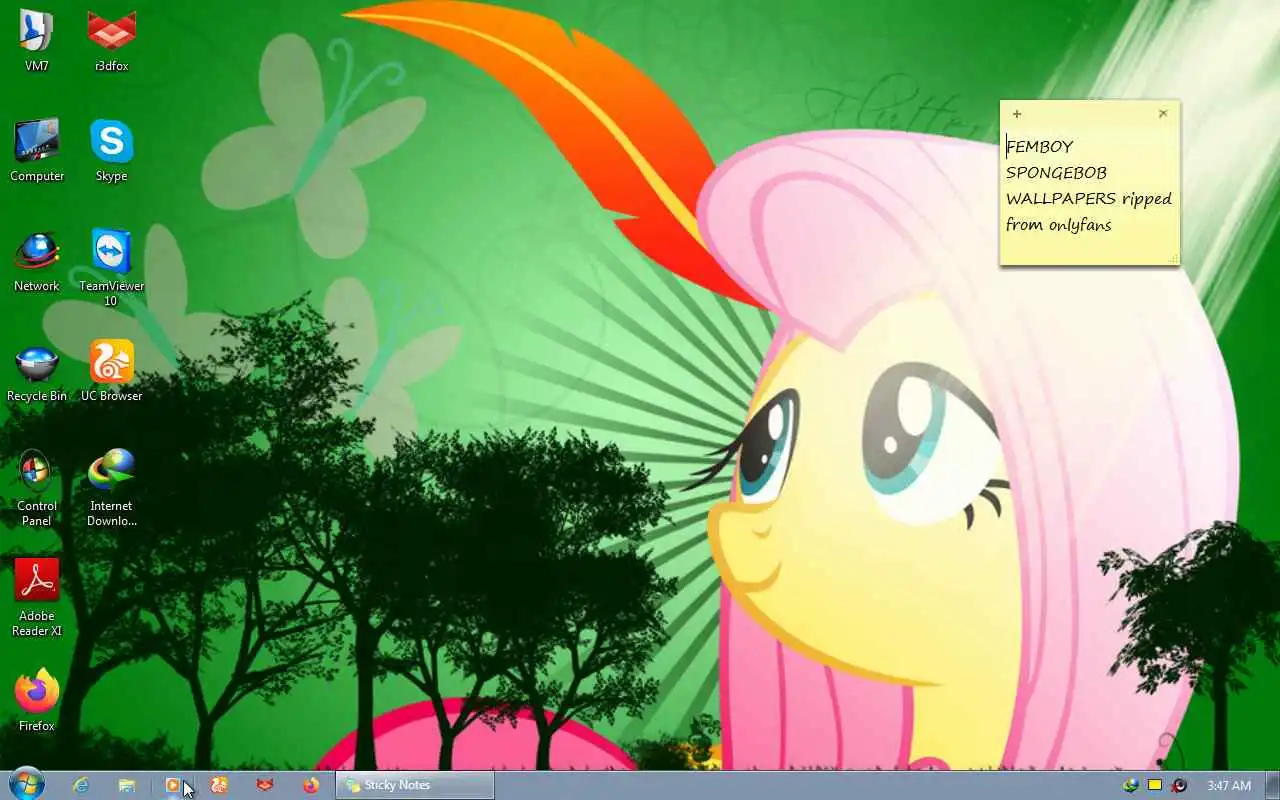Click the yellow sticky note tray icon

pos(1154,785)
